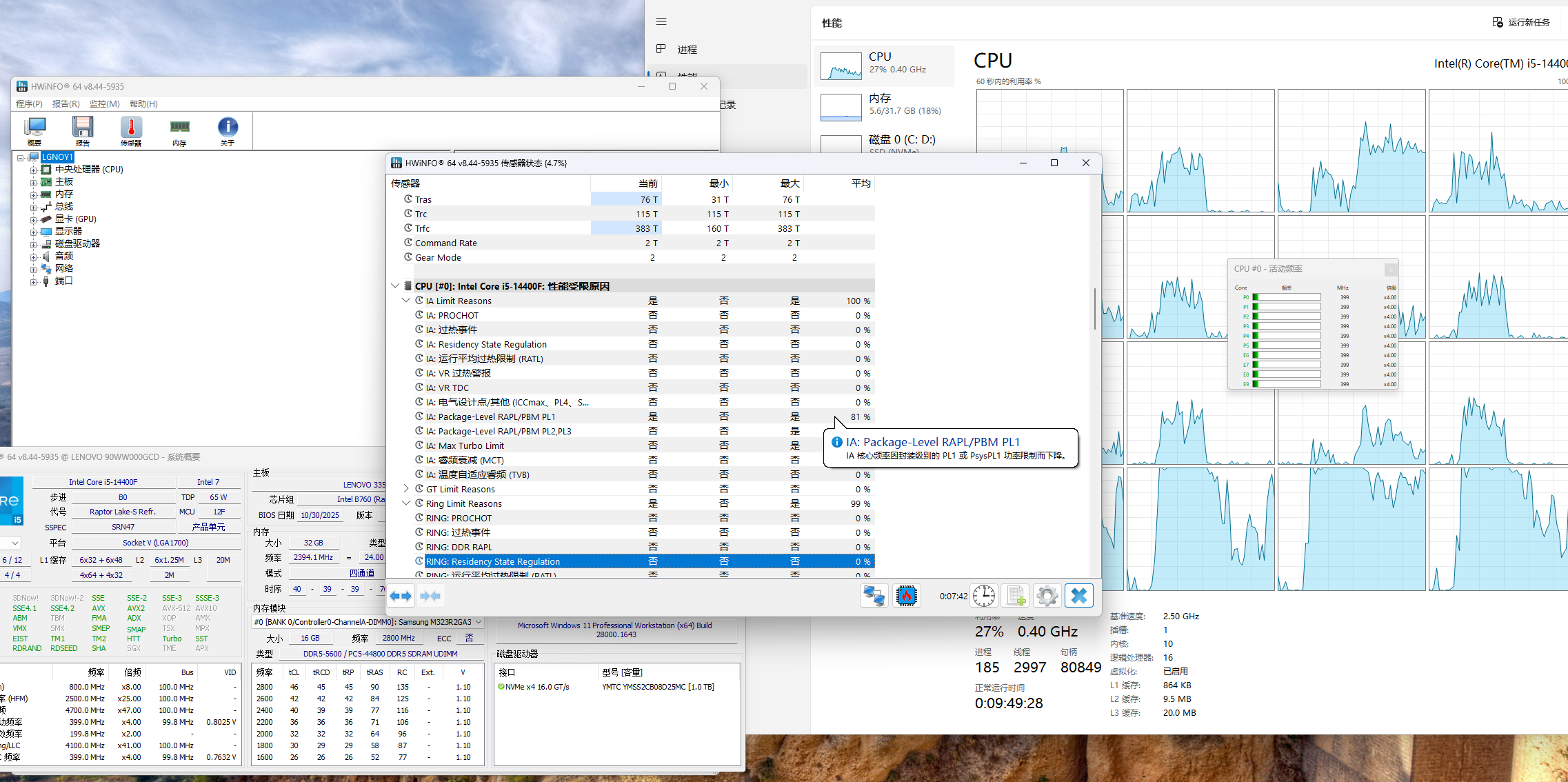Open the 监控(M) menu
Screen dimensions: 1568x782
pos(104,104)
